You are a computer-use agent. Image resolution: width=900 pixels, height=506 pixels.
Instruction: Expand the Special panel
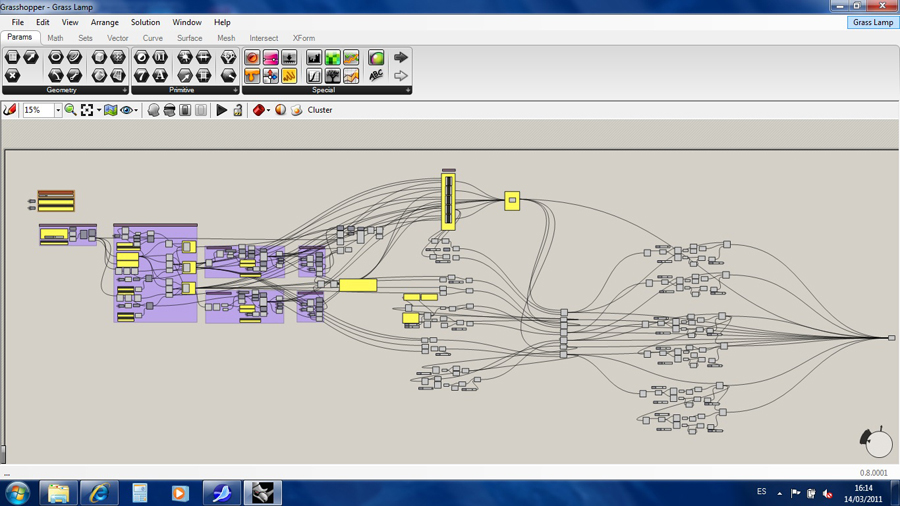point(408,91)
